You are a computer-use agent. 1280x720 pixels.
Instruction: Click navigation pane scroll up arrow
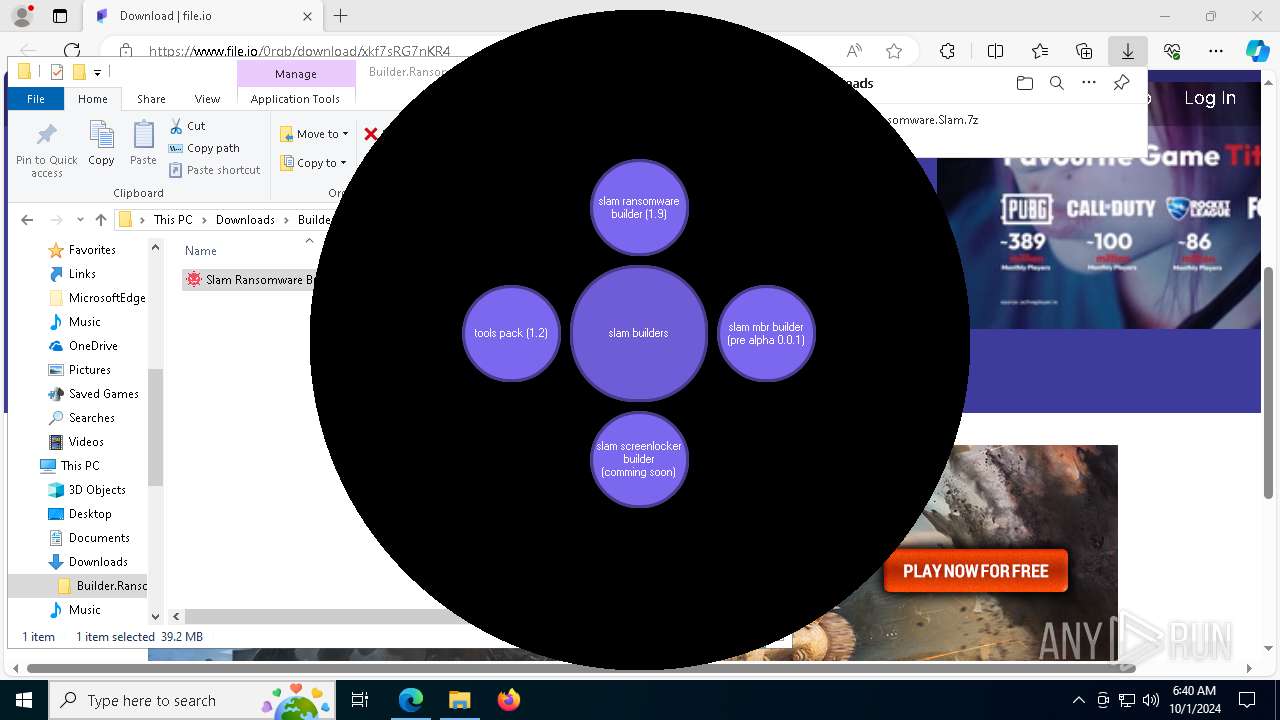(x=155, y=247)
